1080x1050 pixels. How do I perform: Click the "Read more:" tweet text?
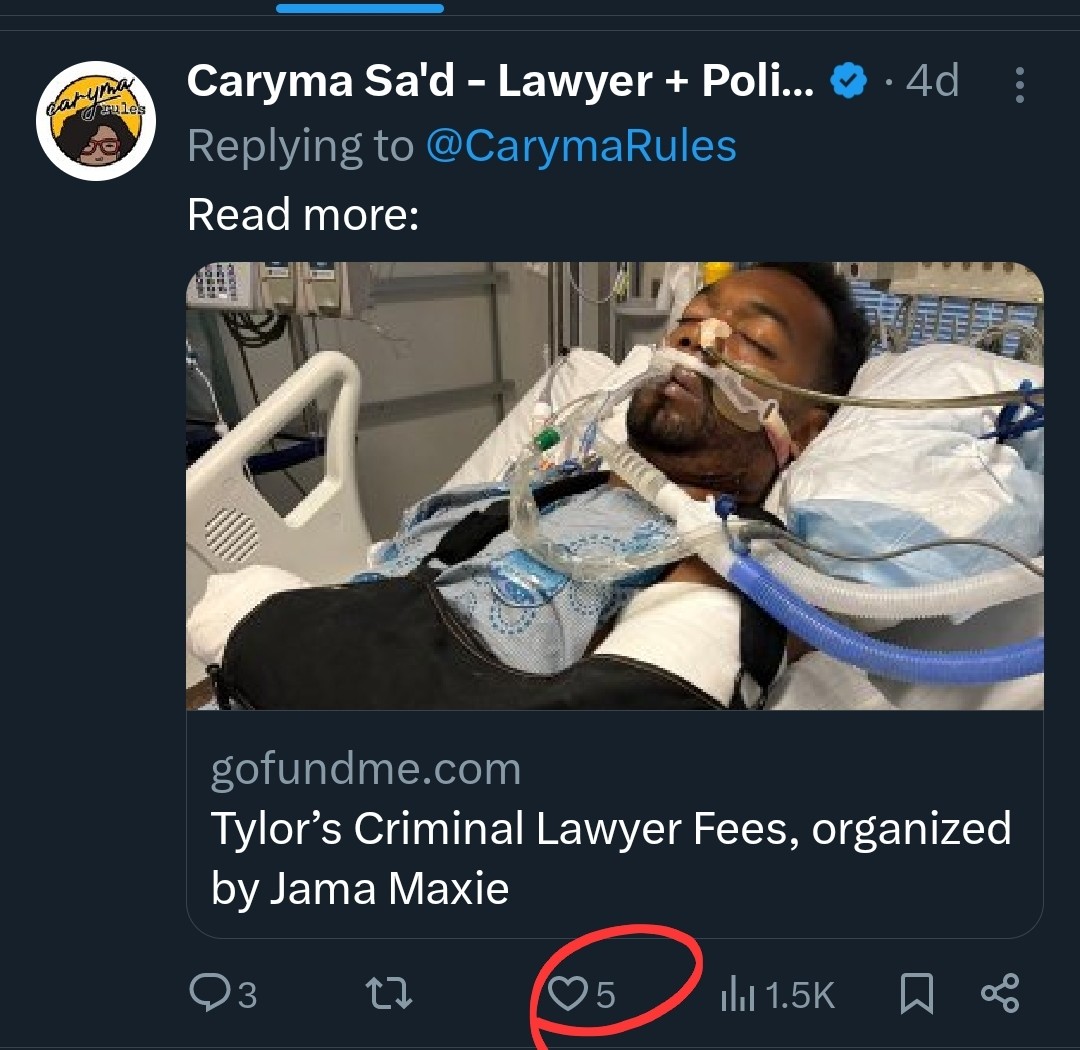pos(303,214)
